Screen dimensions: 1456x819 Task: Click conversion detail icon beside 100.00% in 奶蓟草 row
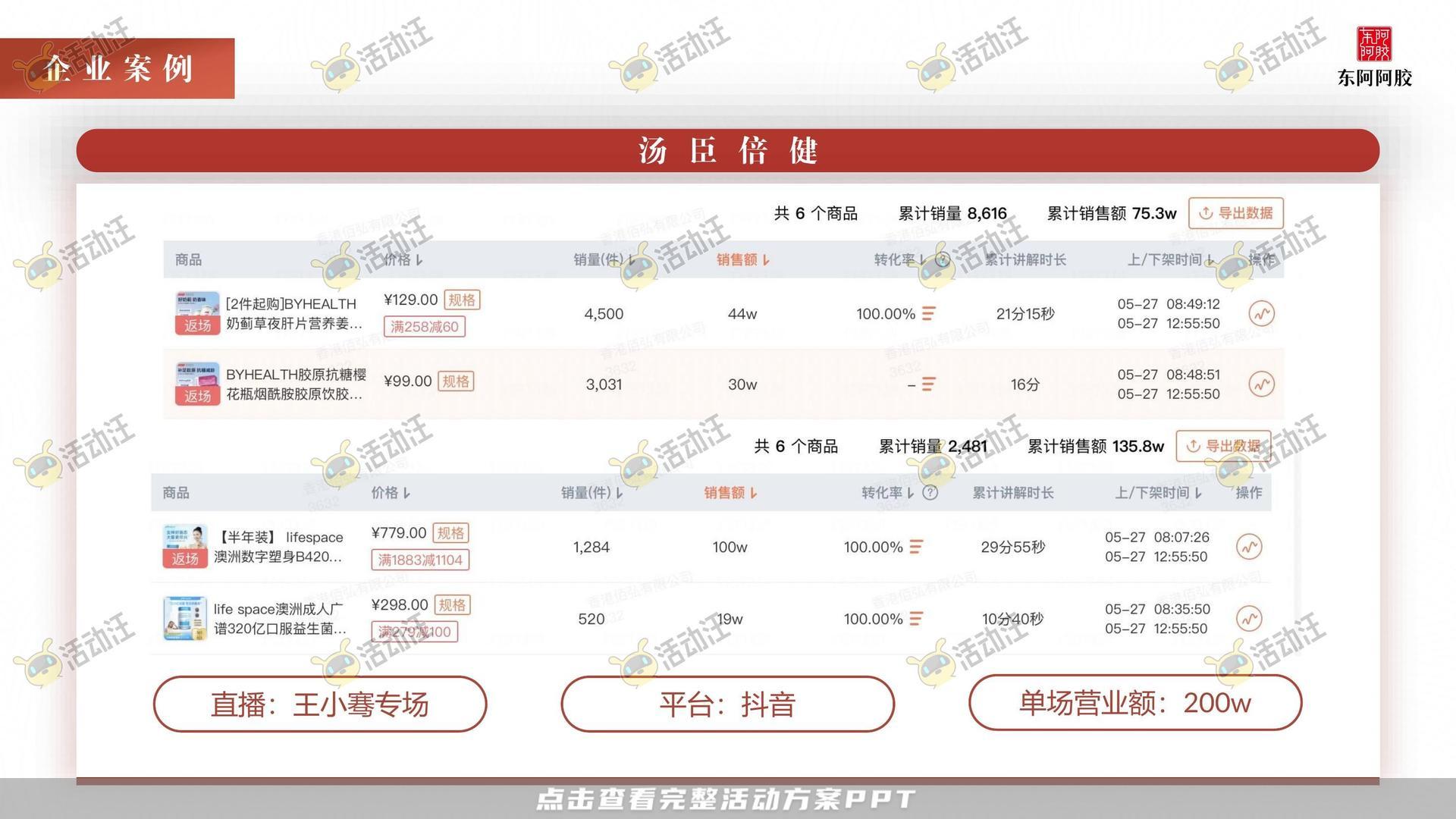point(929,313)
